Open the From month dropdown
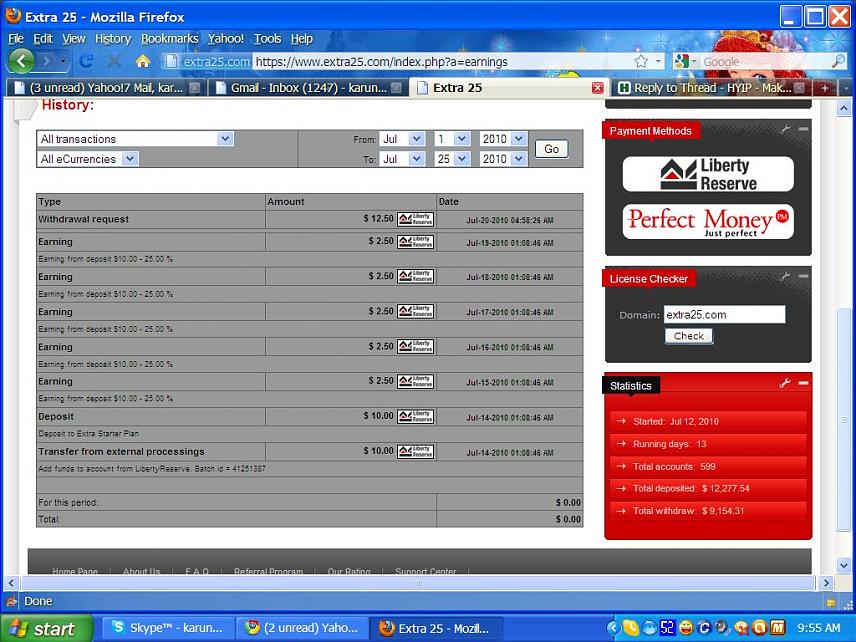Screen dimensions: 856x642 (402, 139)
